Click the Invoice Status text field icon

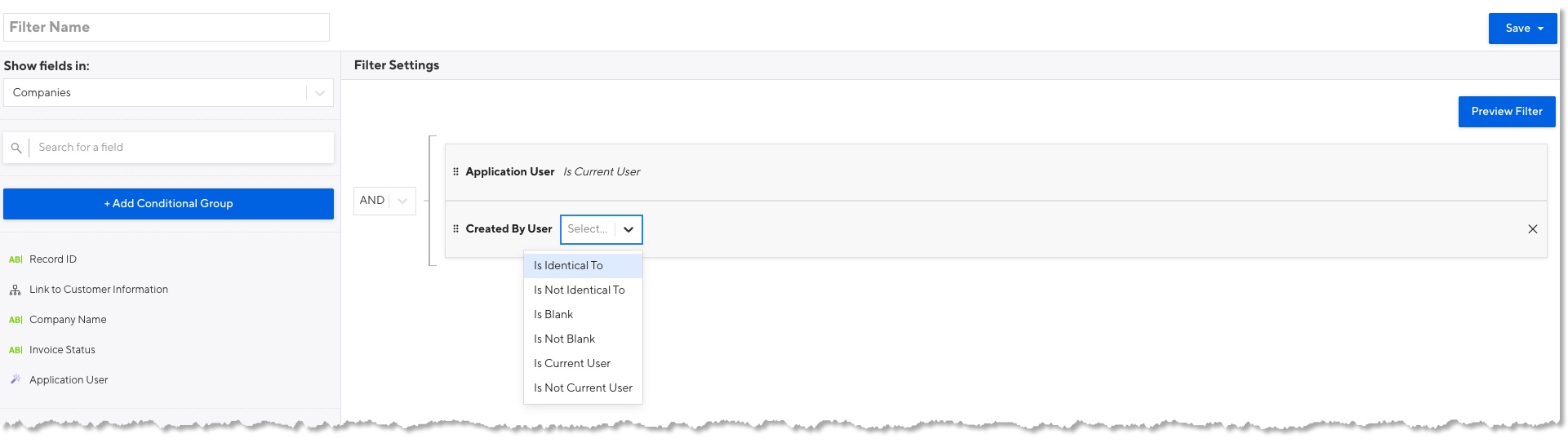pyautogui.click(x=16, y=350)
